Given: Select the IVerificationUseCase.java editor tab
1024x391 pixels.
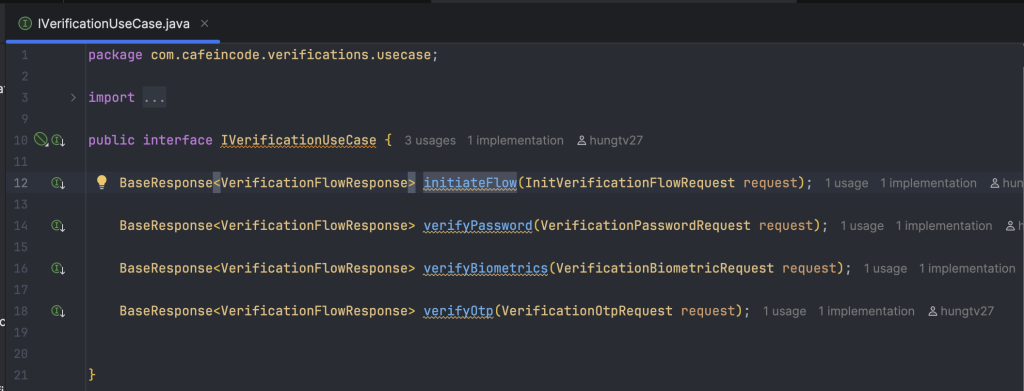Looking at the screenshot, I should [x=114, y=24].
